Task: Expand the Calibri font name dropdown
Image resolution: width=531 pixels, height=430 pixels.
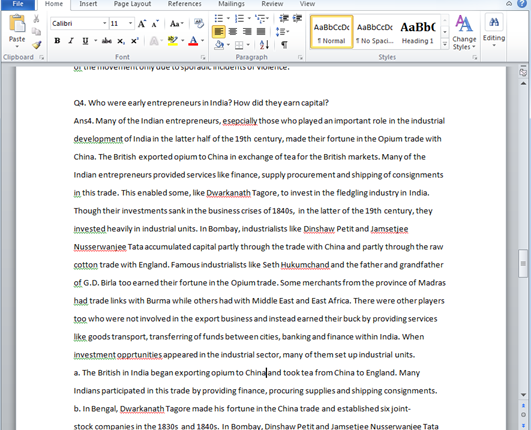Action: coord(104,23)
